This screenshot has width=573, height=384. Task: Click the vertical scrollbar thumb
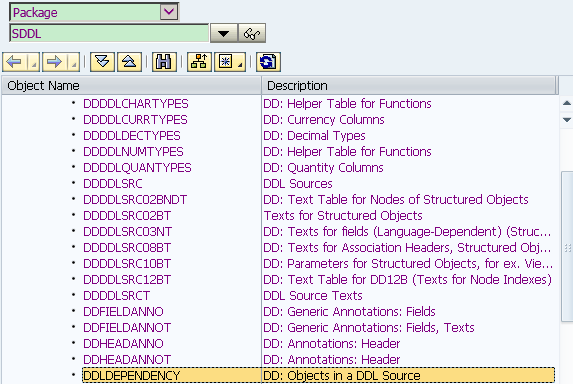coord(567,247)
